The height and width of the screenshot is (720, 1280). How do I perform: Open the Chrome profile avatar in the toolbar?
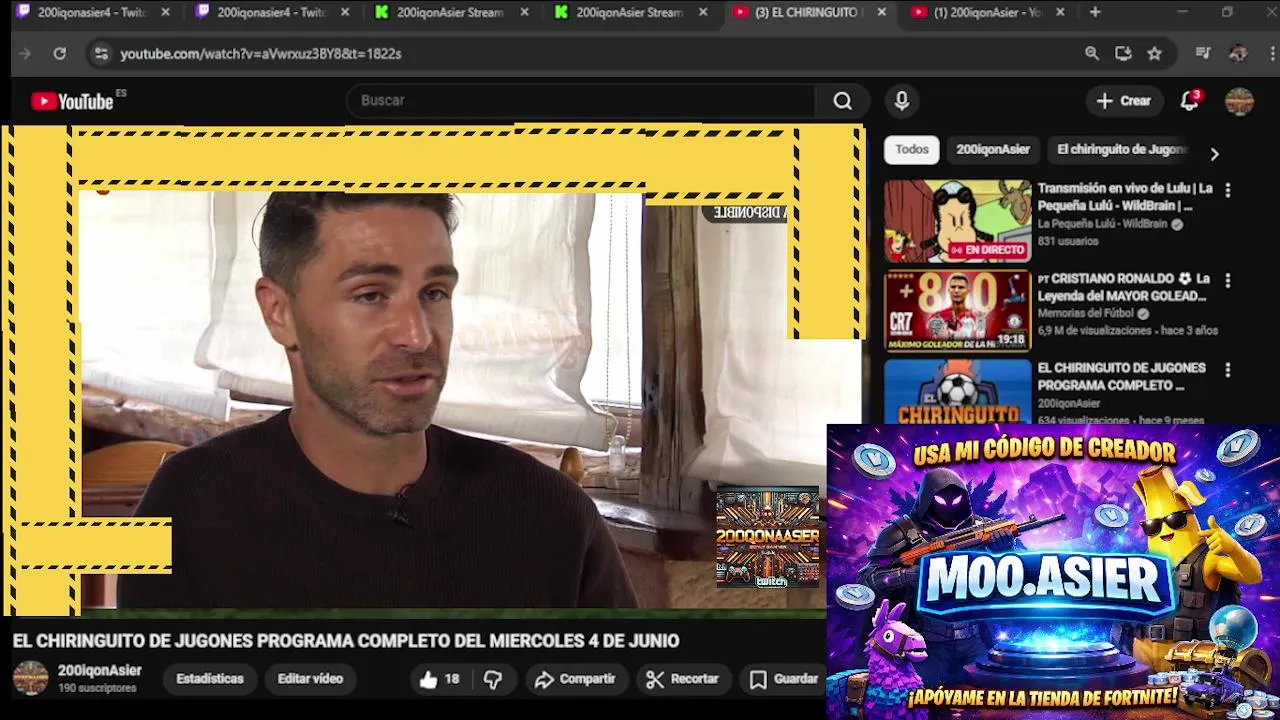click(x=1238, y=54)
